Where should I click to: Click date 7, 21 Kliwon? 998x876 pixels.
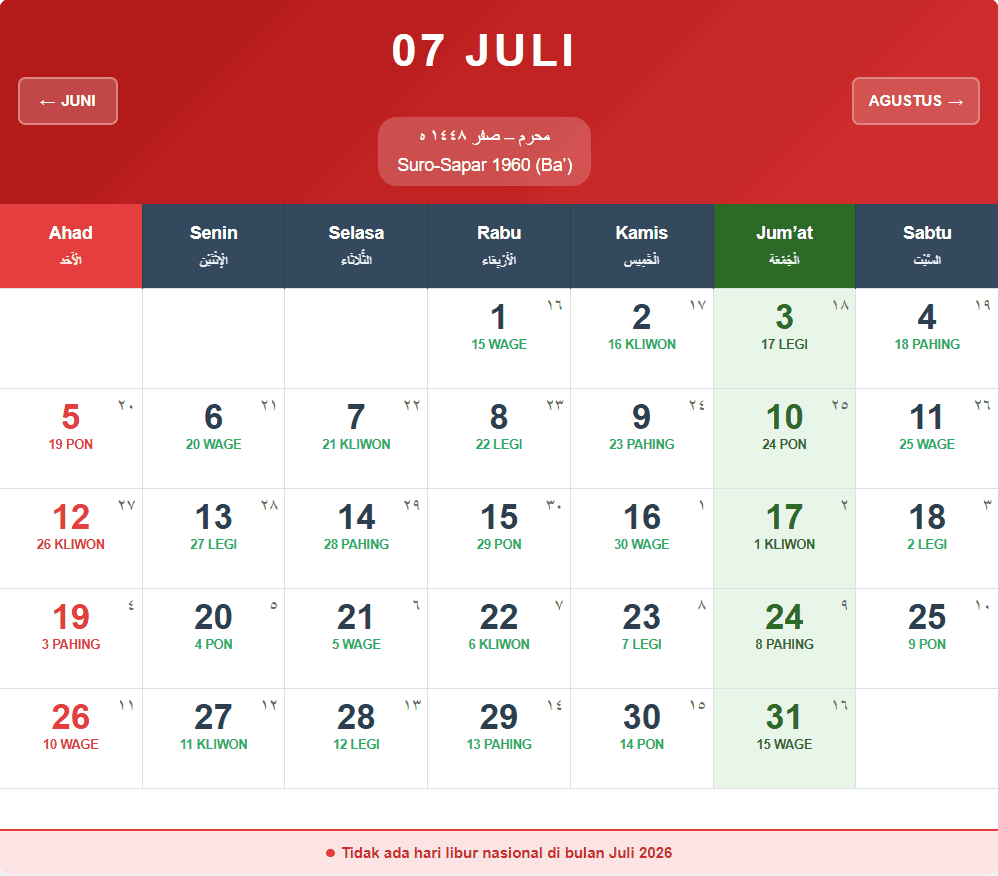coord(356,439)
